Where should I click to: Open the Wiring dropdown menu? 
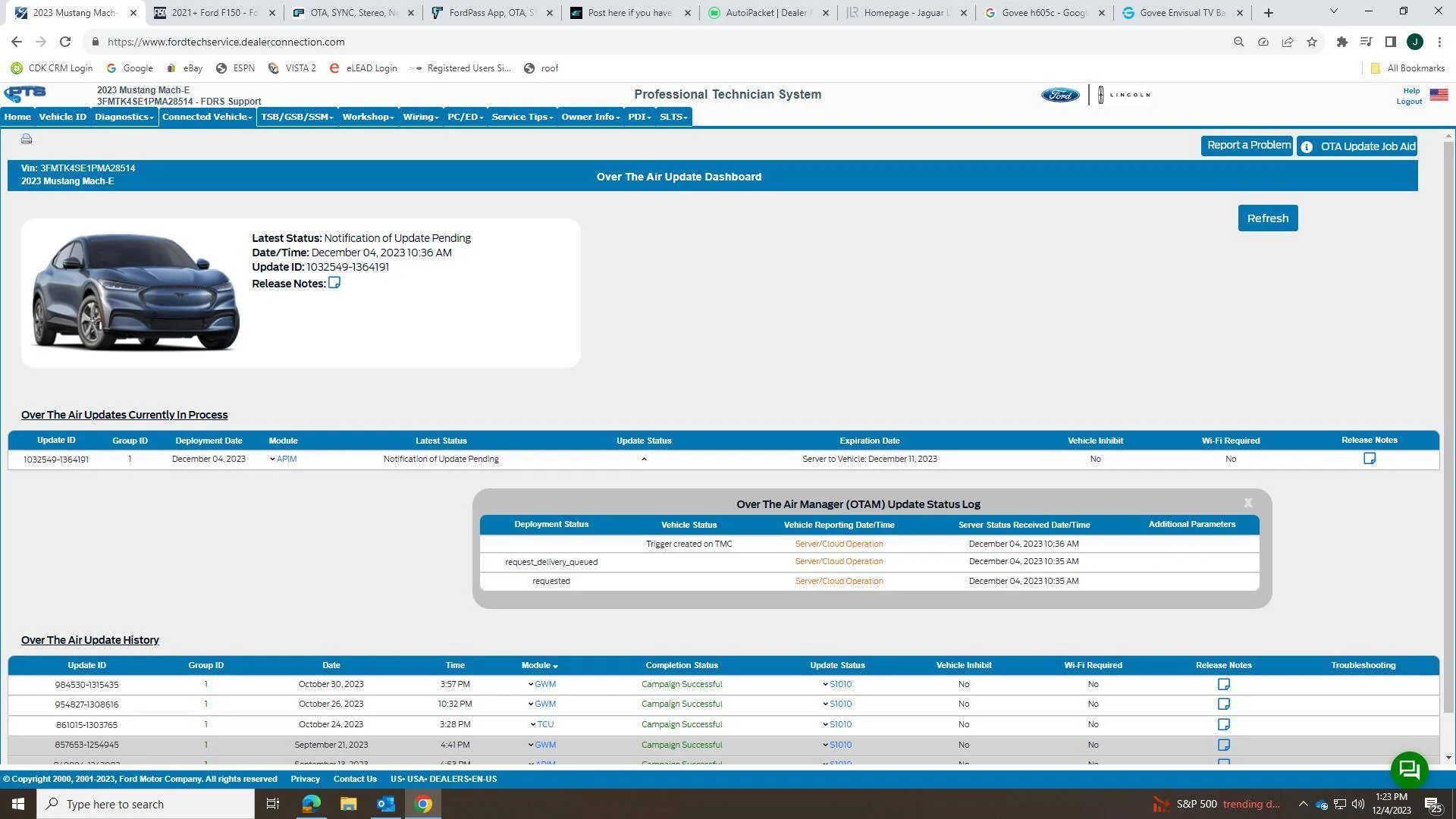point(421,117)
